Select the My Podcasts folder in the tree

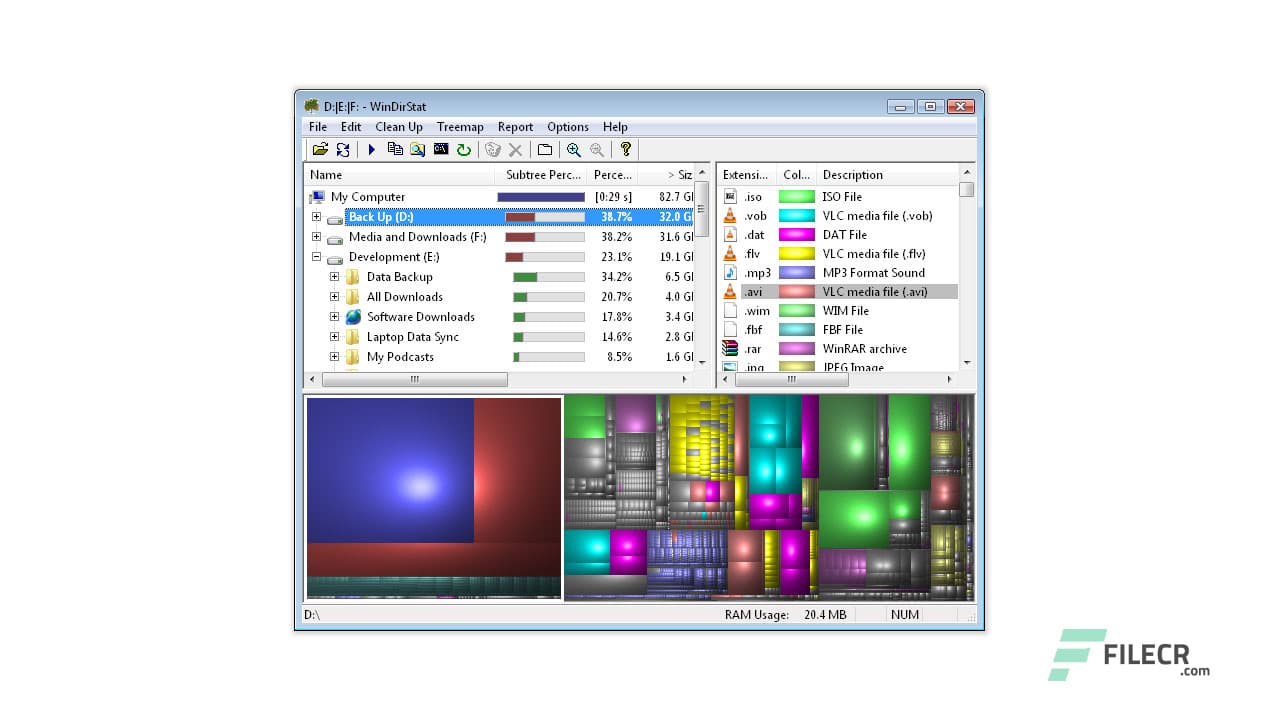coord(400,357)
